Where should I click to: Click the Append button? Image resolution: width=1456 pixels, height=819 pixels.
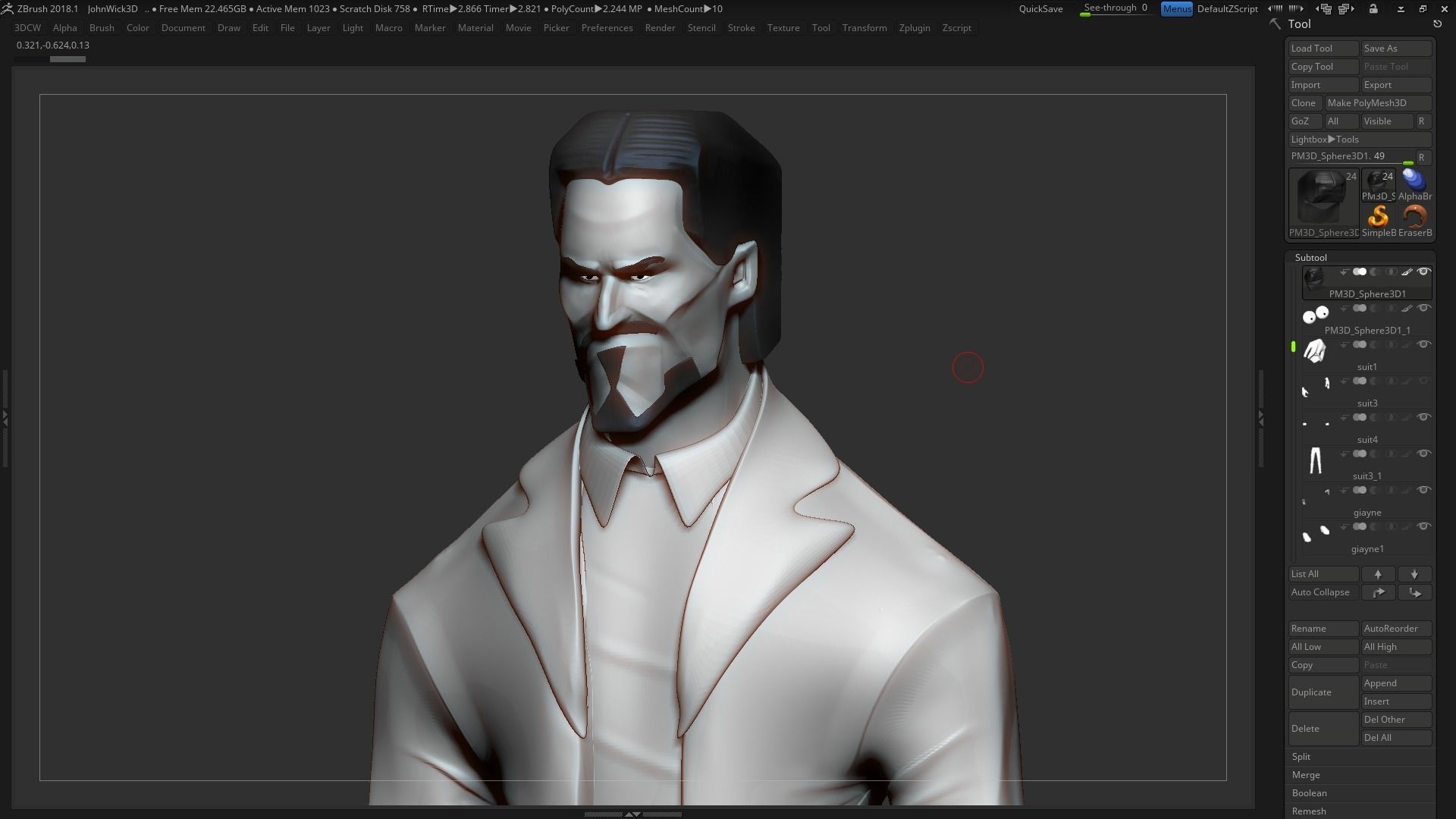tap(1396, 683)
